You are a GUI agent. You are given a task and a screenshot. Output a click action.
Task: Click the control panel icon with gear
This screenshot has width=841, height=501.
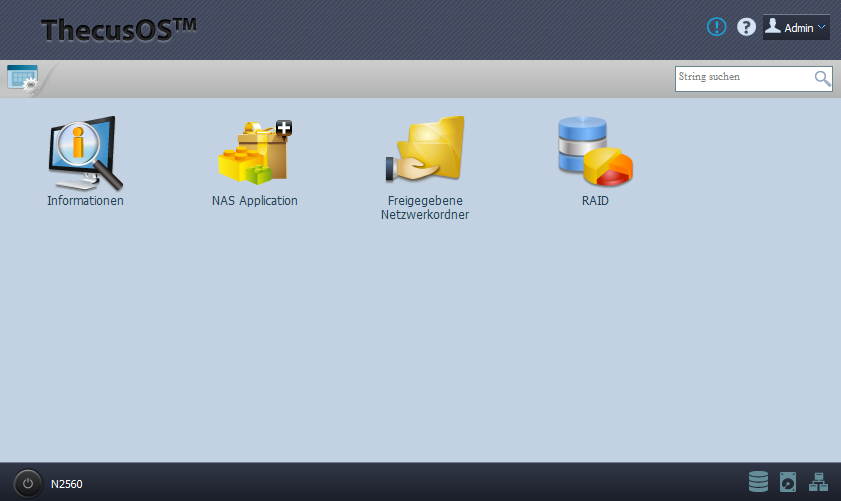click(x=23, y=79)
